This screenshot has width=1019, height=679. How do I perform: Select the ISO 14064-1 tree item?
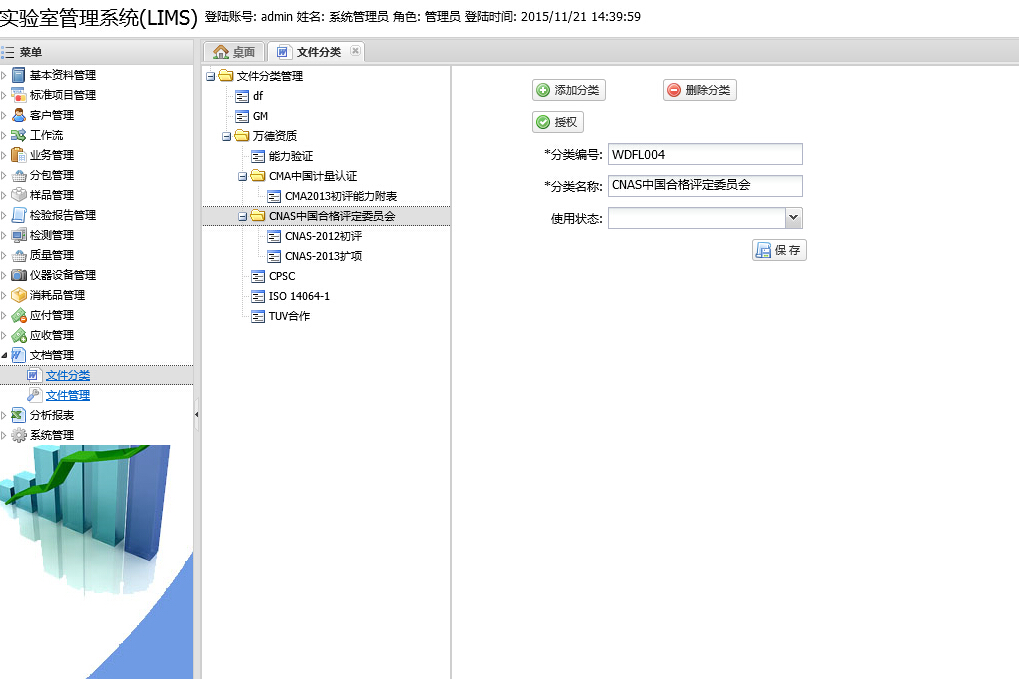[298, 296]
